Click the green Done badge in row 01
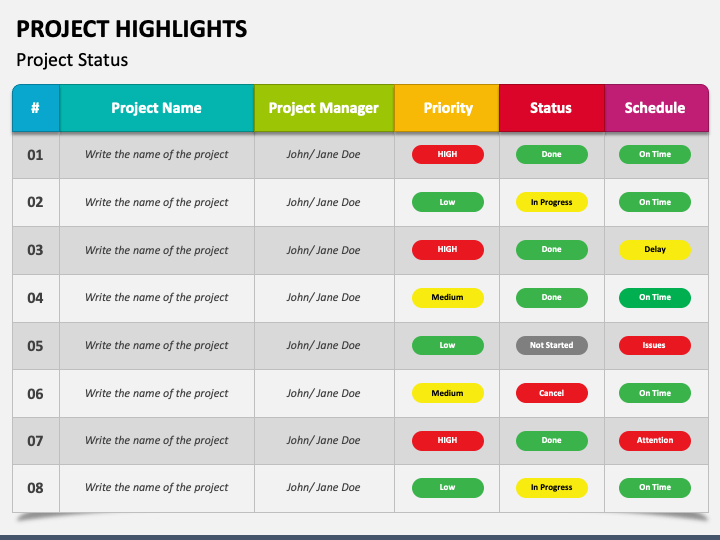The height and width of the screenshot is (540, 720). (x=551, y=155)
